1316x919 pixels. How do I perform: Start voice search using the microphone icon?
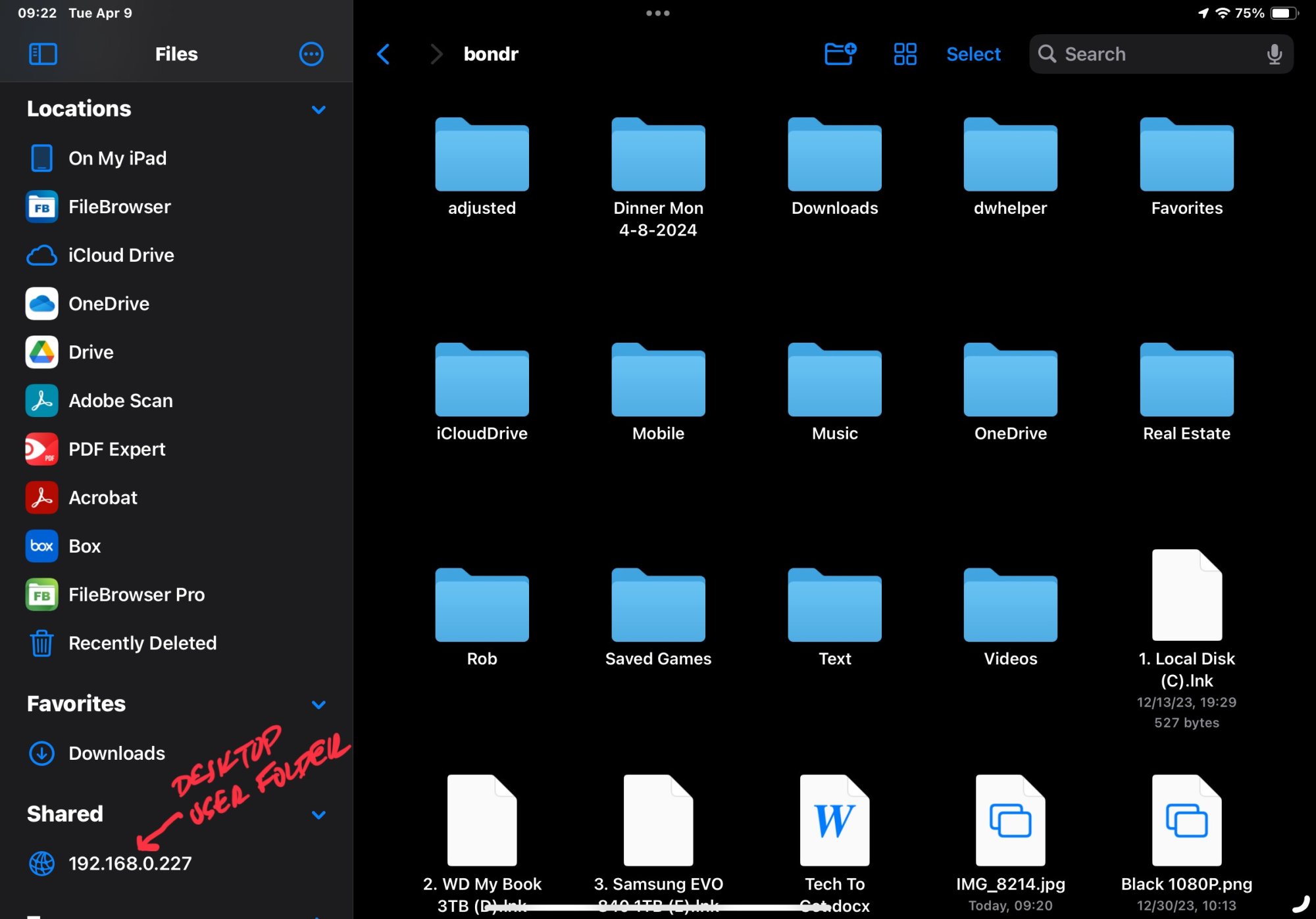(1274, 54)
